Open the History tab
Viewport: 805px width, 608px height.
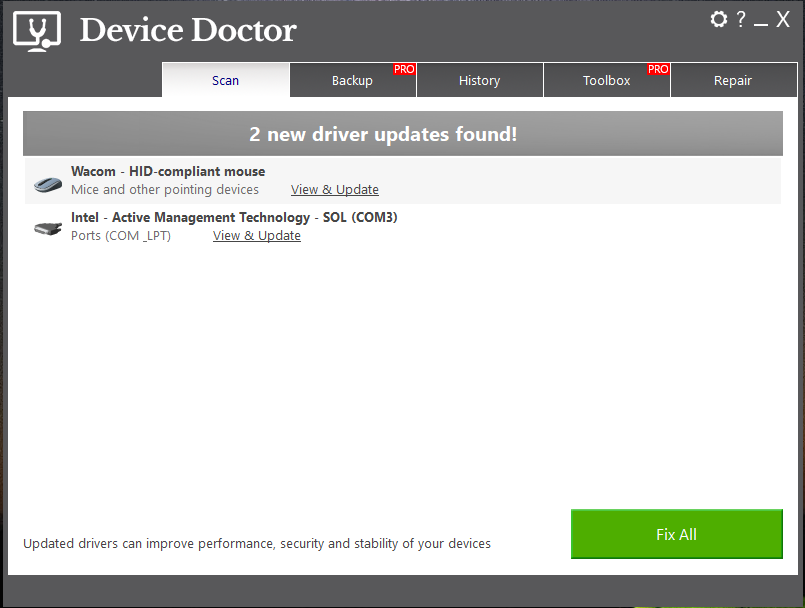[480, 80]
